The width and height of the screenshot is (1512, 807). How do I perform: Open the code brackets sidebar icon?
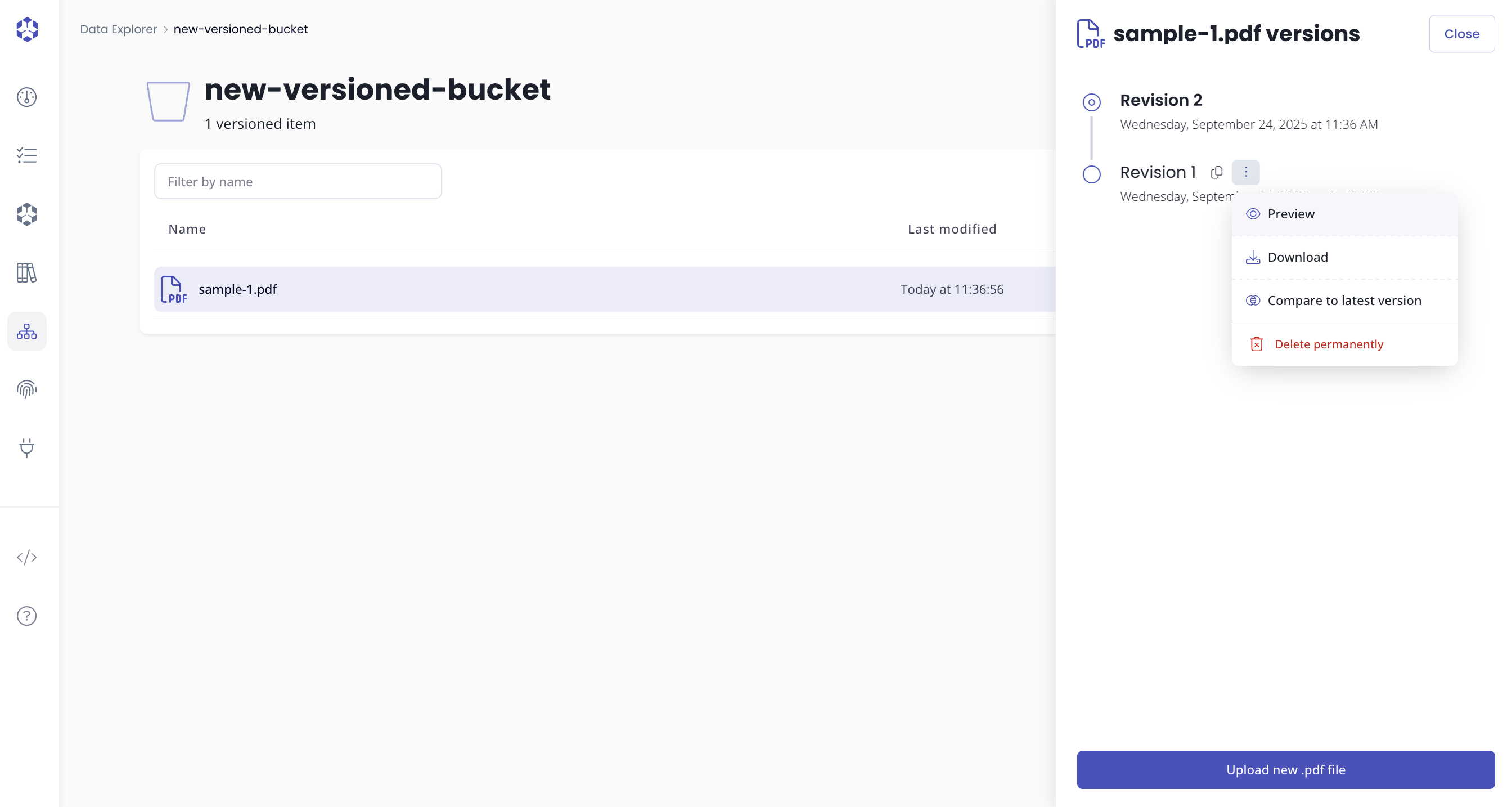click(27, 557)
